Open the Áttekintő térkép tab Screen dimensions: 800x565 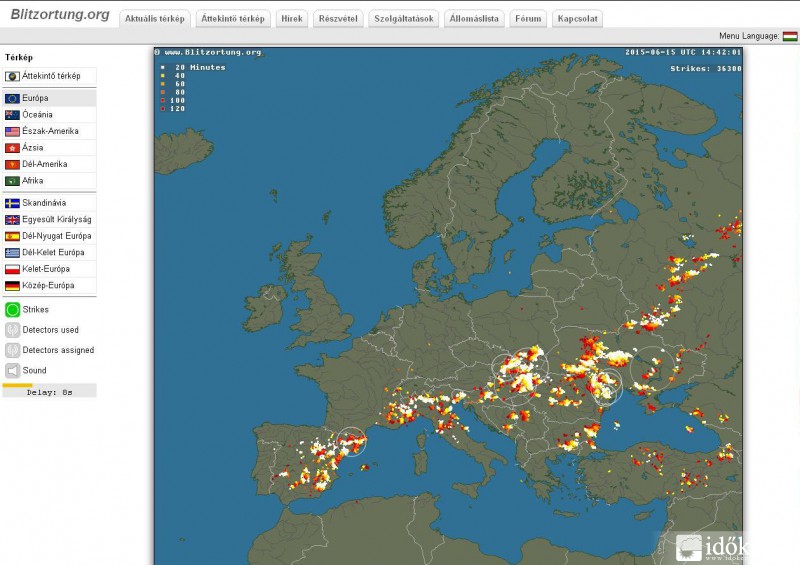233,19
